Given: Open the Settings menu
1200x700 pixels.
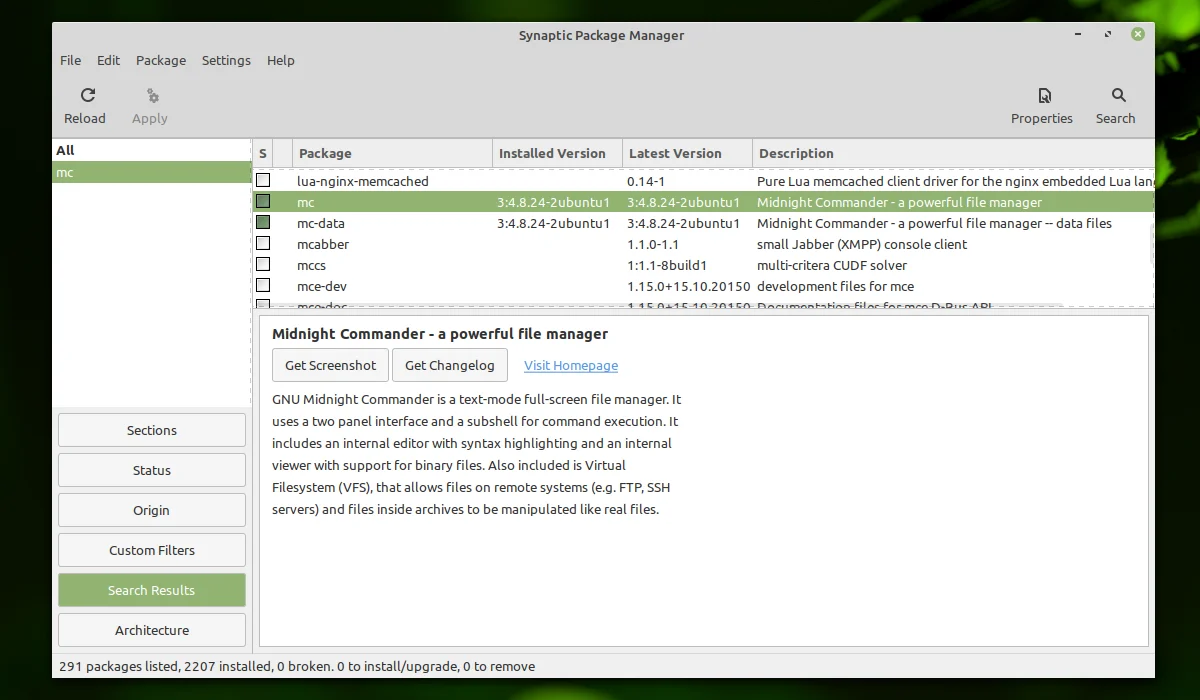Looking at the screenshot, I should click(x=226, y=60).
